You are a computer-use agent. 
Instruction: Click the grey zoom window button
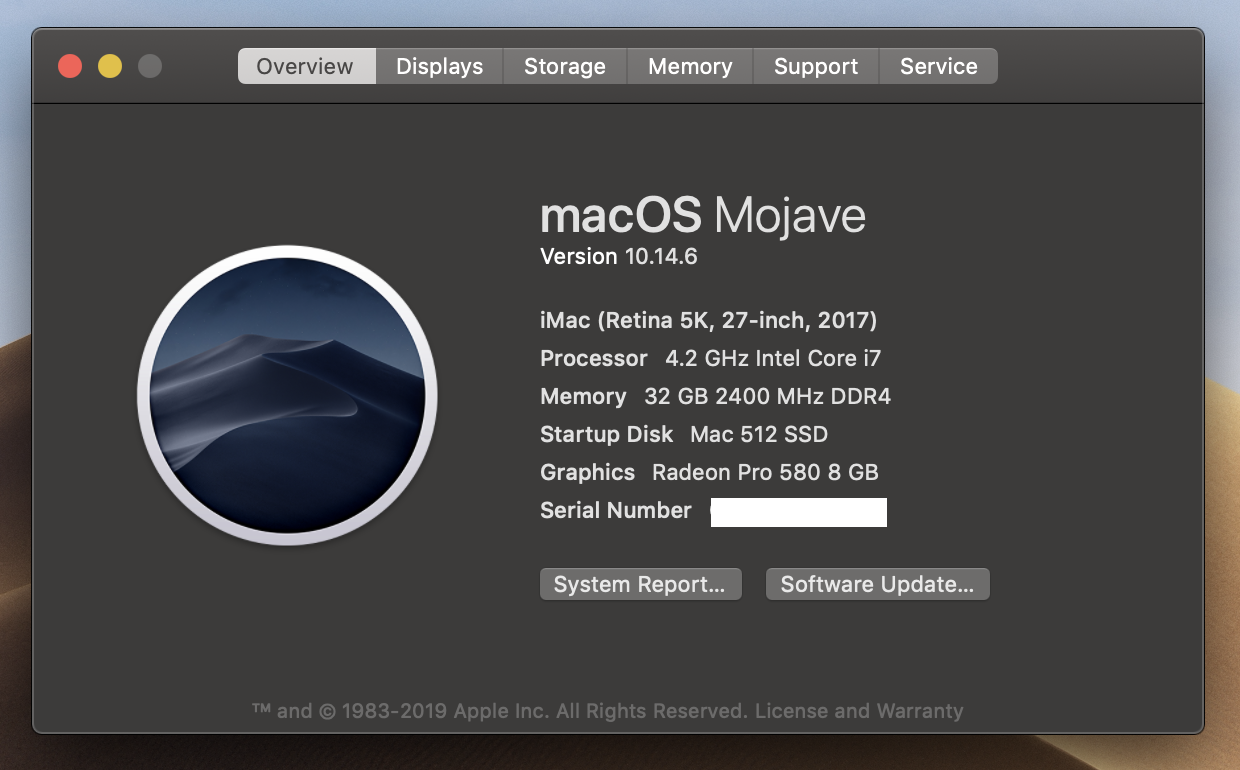click(150, 67)
